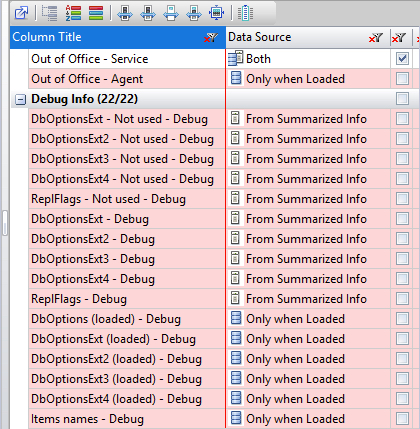Select the grouped tree view icon
Image resolution: width=420 pixels, height=429 pixels.
[49, 13]
